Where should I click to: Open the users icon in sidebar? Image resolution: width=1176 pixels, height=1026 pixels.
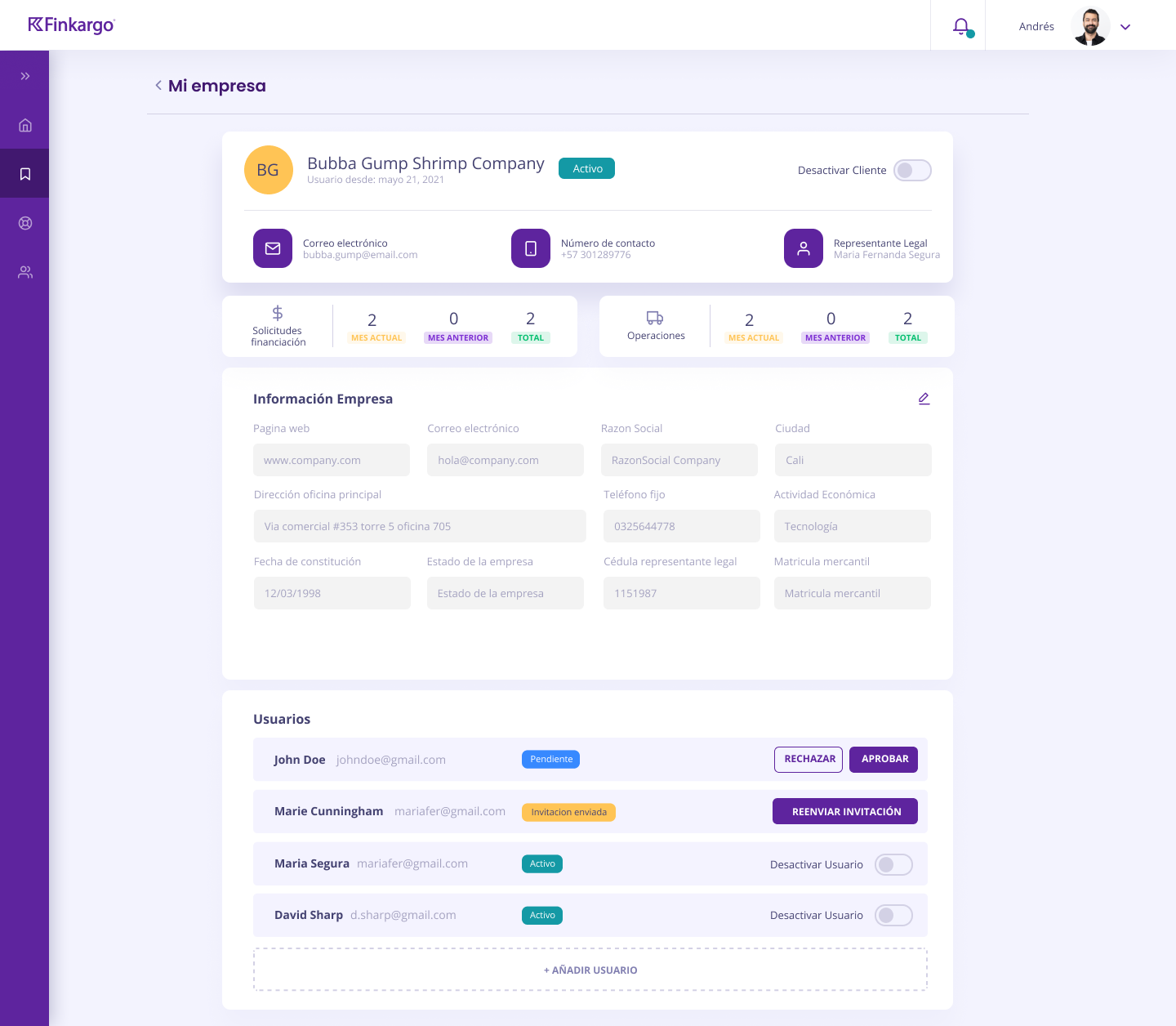(25, 272)
